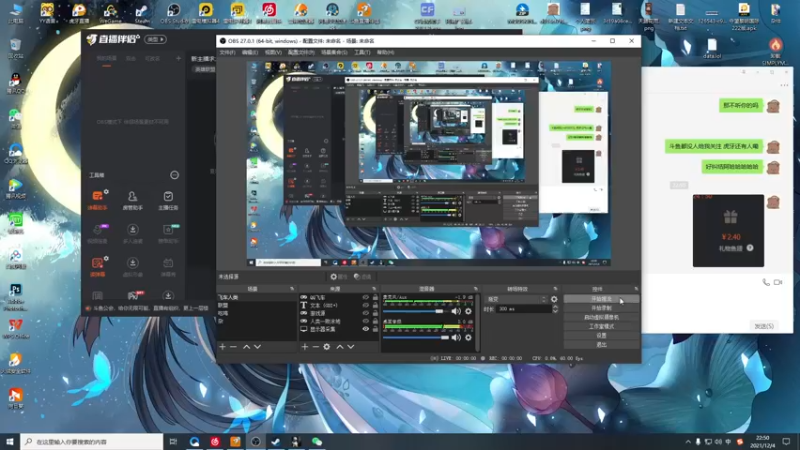Screen dimensions: 800x450
Task: Pop out the audio mixer dock panel
Action: click(476, 289)
